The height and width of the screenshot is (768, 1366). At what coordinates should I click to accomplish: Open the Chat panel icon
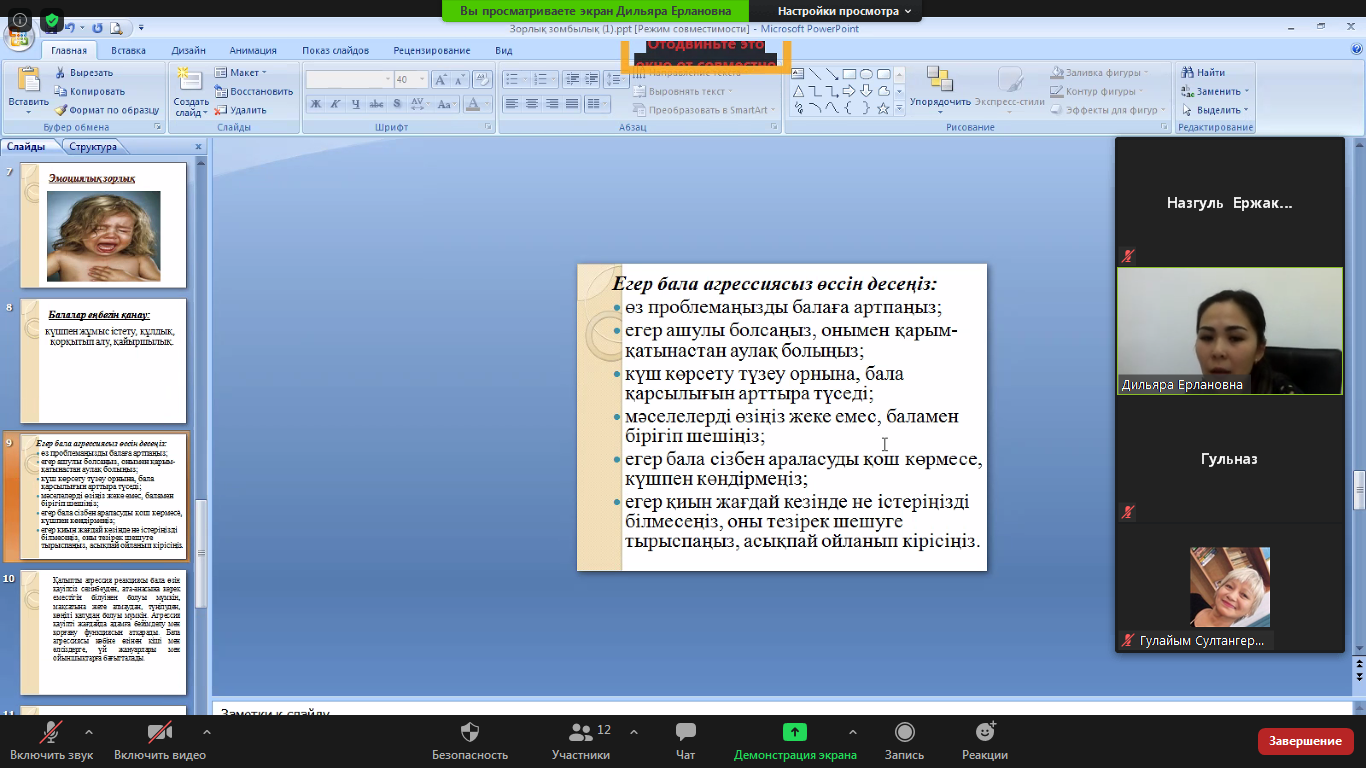tap(685, 732)
